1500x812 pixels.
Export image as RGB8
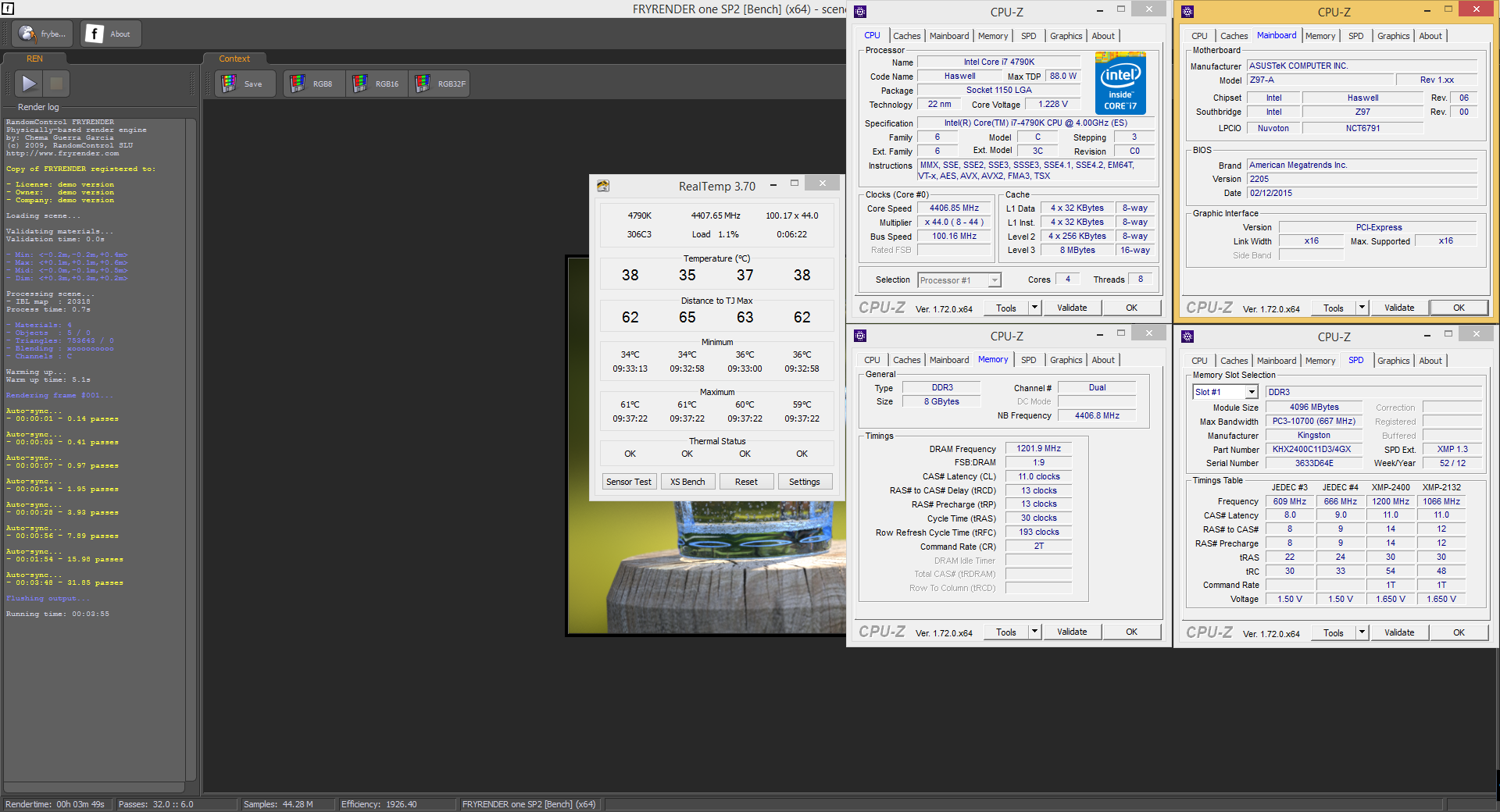pyautogui.click(x=314, y=84)
